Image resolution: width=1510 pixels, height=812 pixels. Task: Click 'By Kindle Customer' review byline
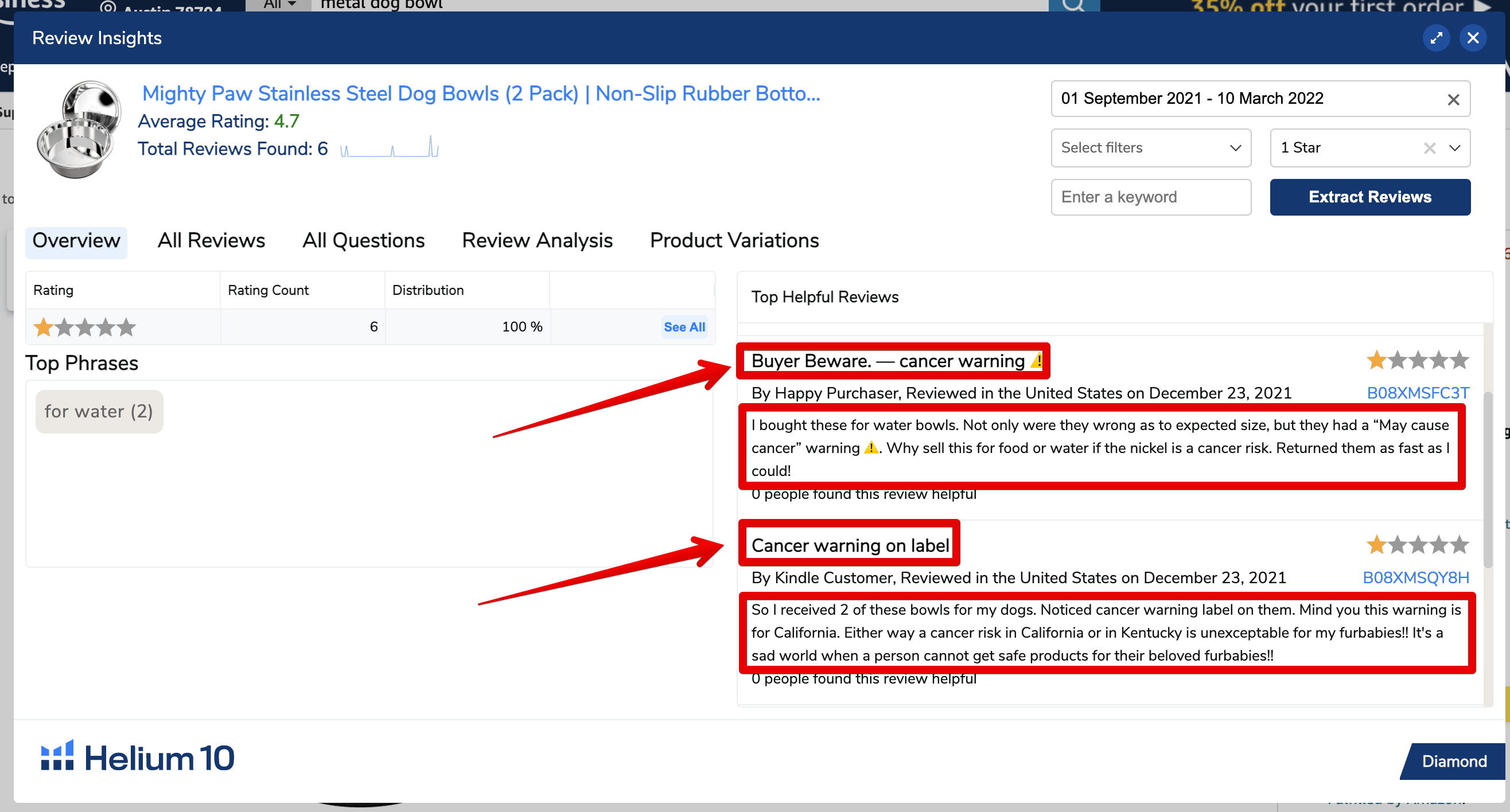[x=1018, y=577]
